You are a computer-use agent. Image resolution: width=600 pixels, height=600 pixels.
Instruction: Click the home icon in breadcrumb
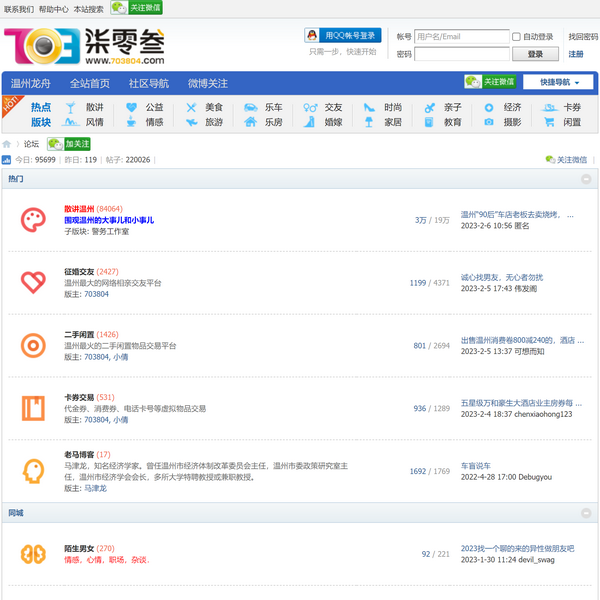point(7,144)
